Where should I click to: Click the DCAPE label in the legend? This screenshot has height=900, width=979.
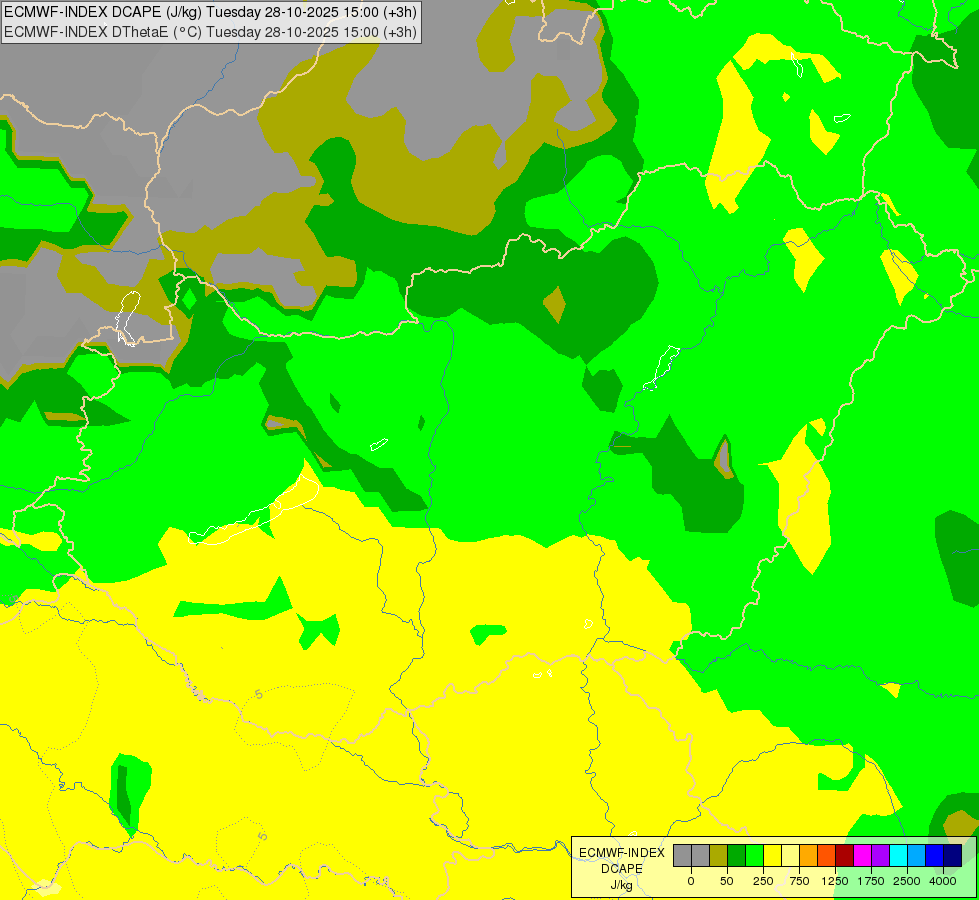[x=622, y=869]
